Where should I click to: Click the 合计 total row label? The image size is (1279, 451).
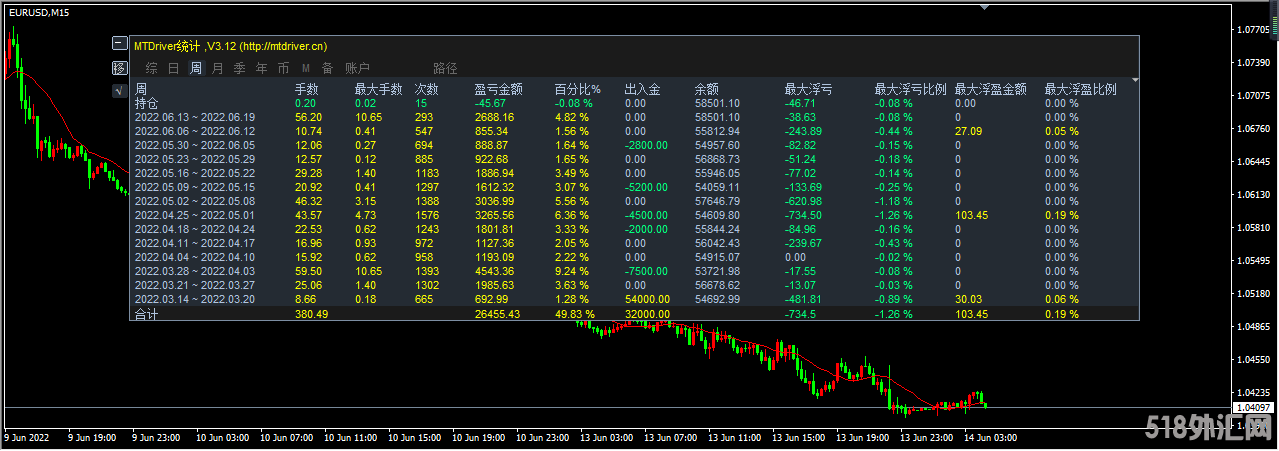[x=147, y=314]
